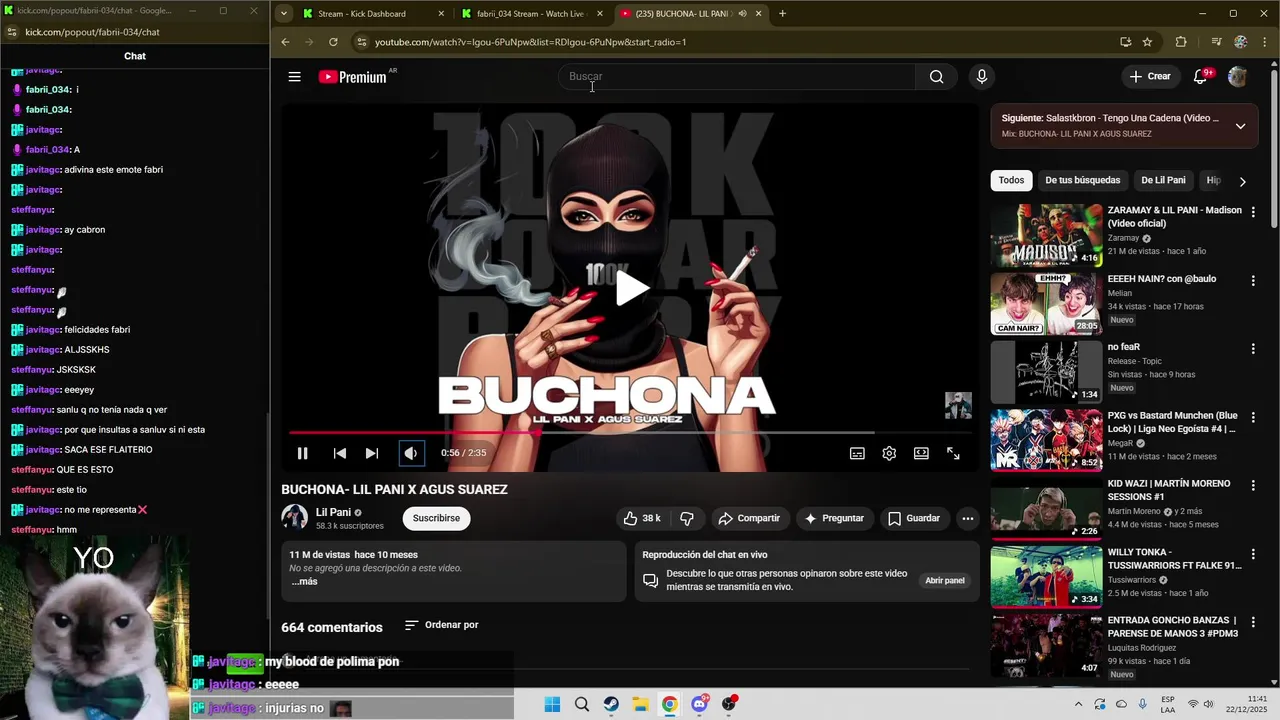Open options menu for no feaR video
Screen dimensions: 1280x720
coord(1253,348)
